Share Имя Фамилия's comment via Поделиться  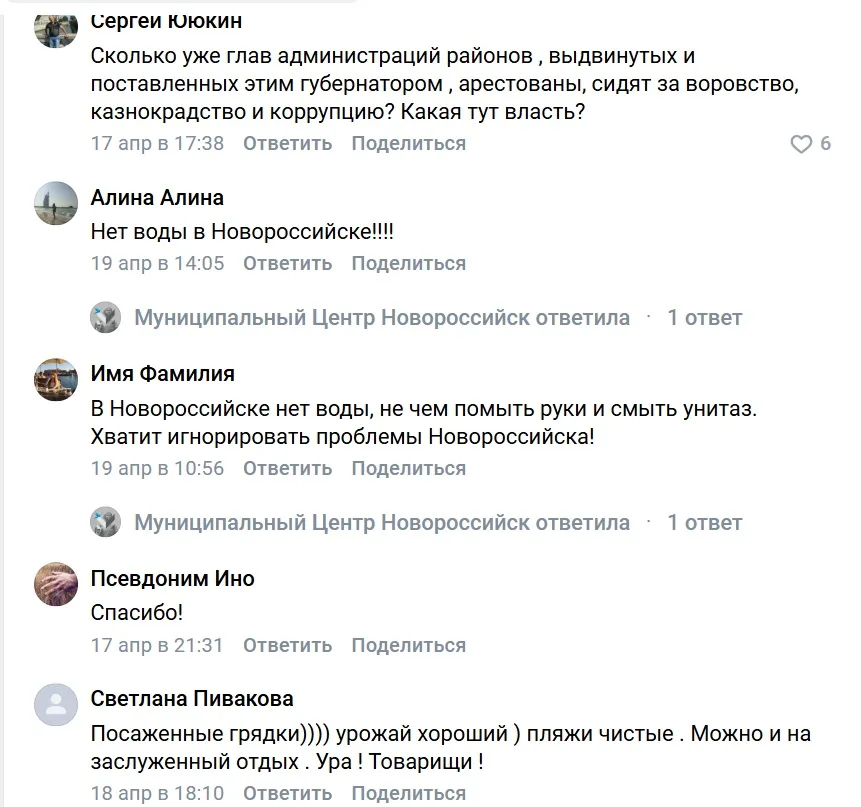[408, 468]
